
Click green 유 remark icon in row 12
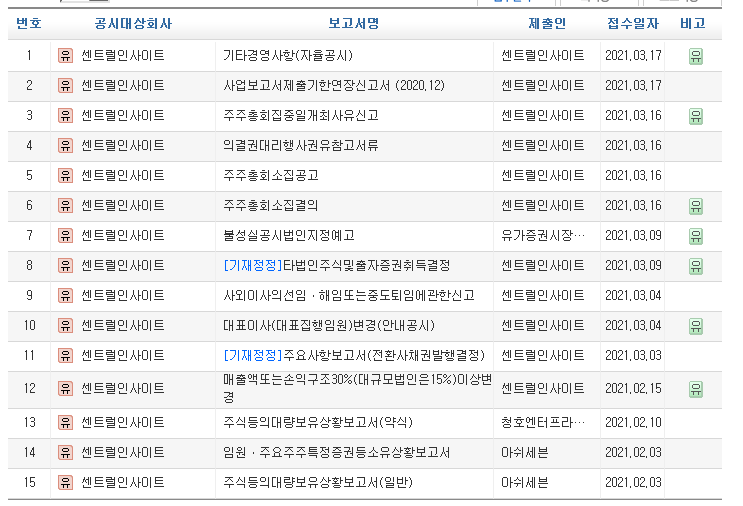click(696, 389)
